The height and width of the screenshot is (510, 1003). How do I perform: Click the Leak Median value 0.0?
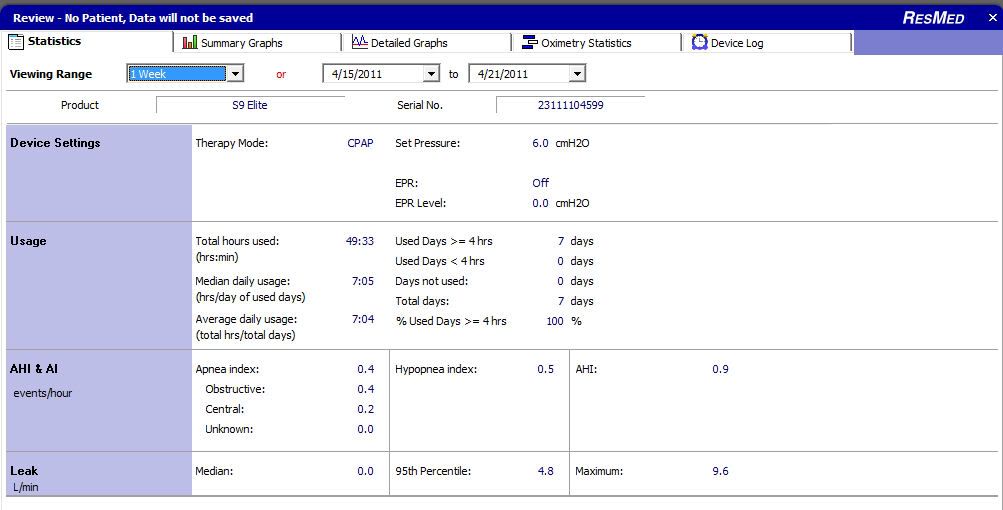(366, 471)
